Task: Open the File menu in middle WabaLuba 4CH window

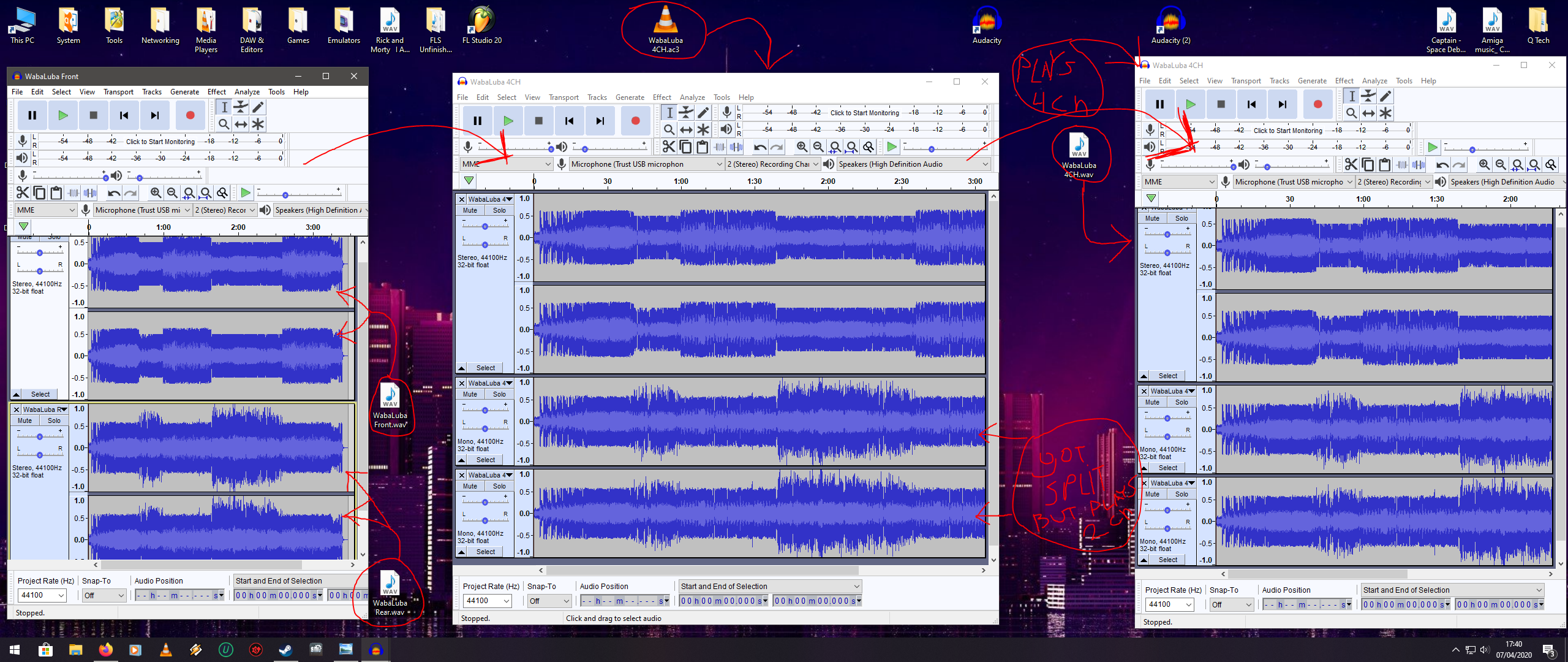Action: tap(462, 97)
